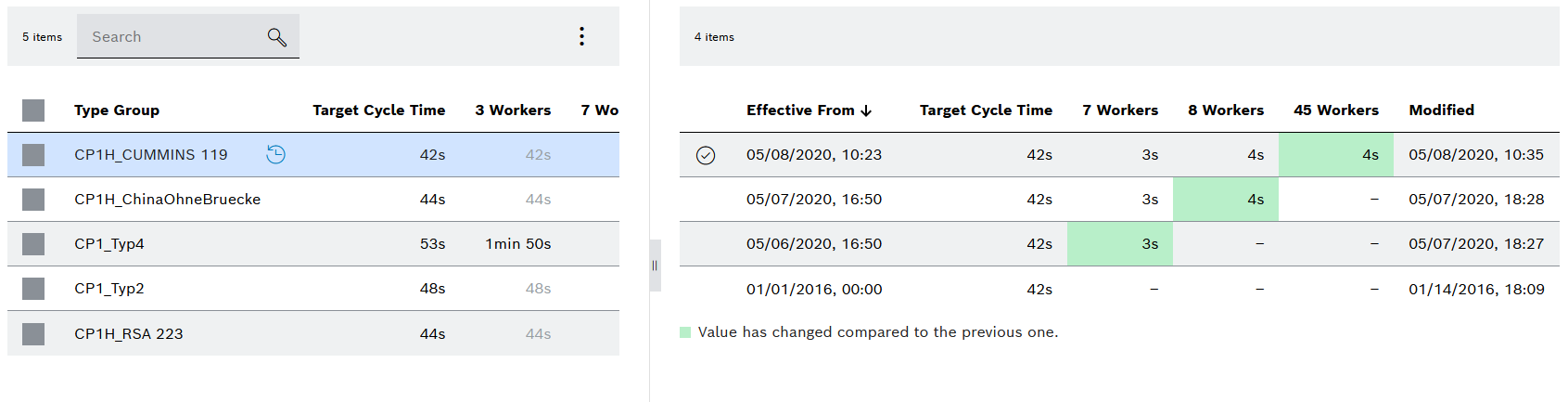
Task: Sort by Modified column header
Action: click(x=1441, y=110)
